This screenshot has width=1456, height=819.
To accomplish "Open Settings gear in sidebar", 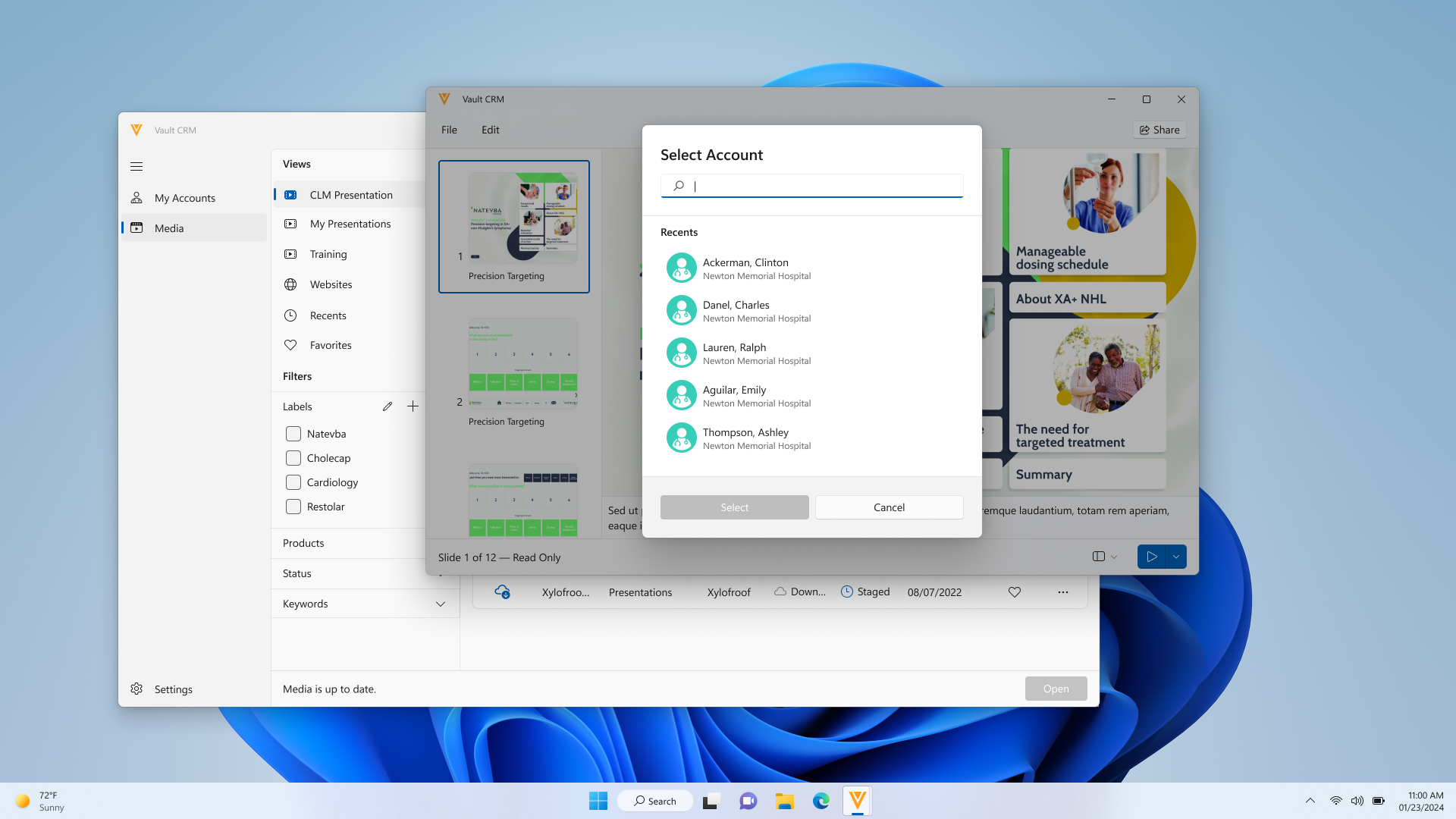I will pos(136,689).
